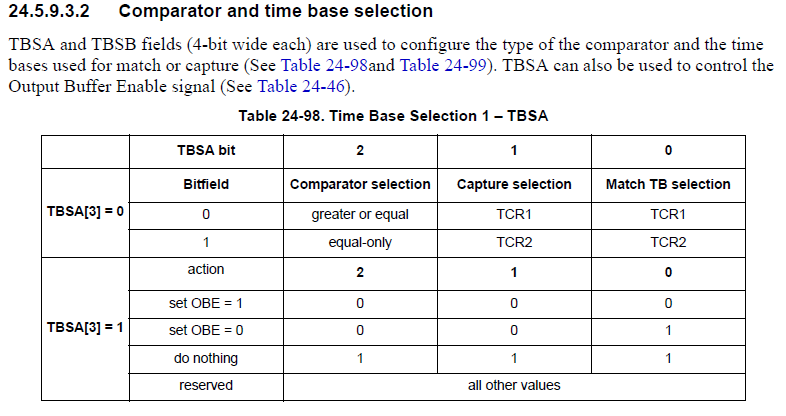Click the TBSA[3] = 0 row label
This screenshot has height=416, width=786.
pos(85,213)
